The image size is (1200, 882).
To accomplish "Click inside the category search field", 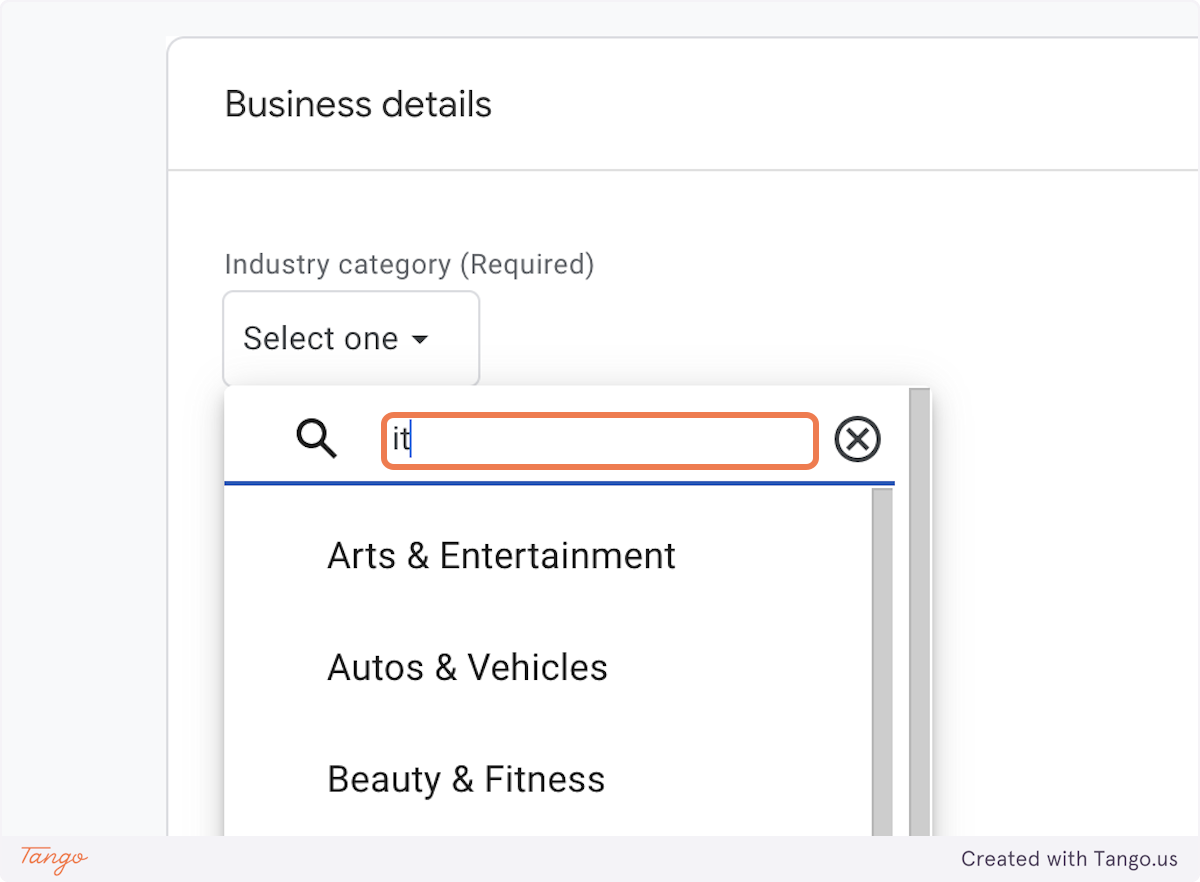I will click(598, 440).
